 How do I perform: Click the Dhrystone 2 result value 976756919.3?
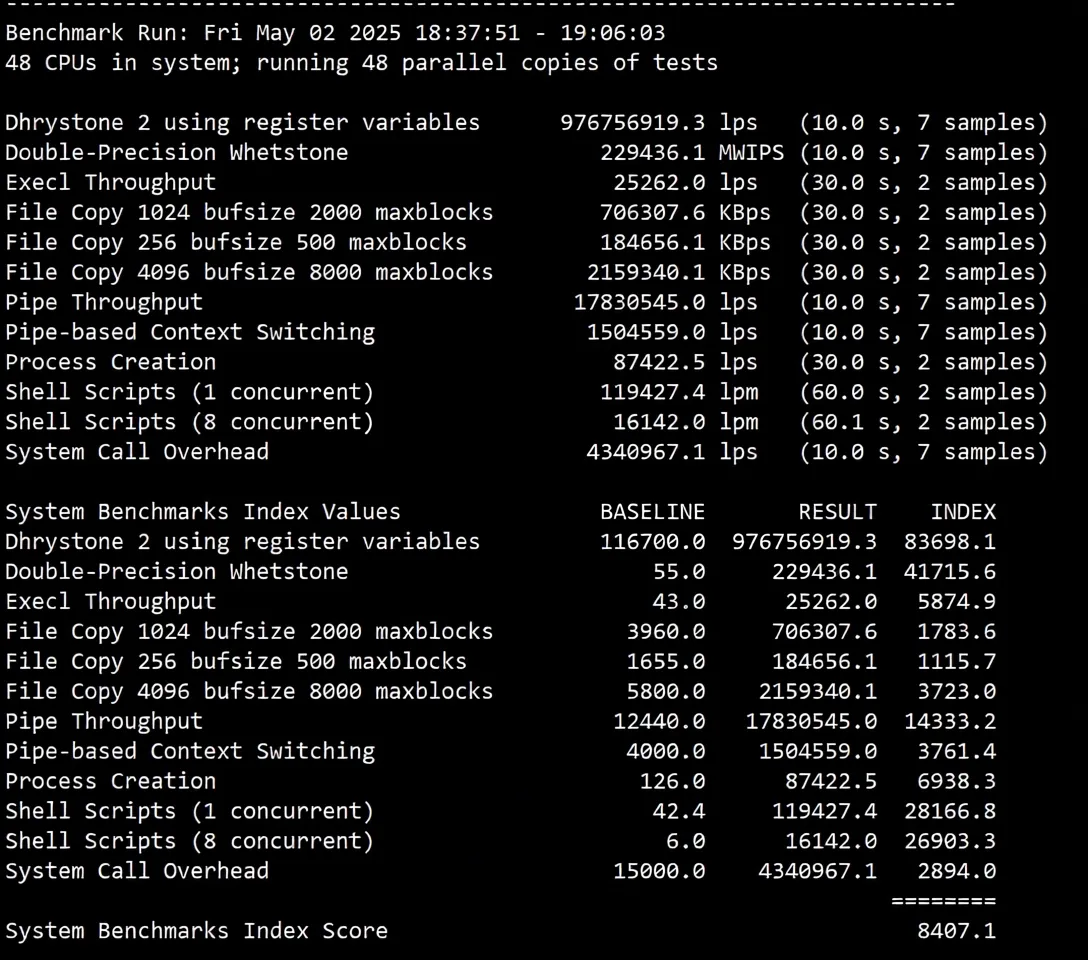(631, 122)
